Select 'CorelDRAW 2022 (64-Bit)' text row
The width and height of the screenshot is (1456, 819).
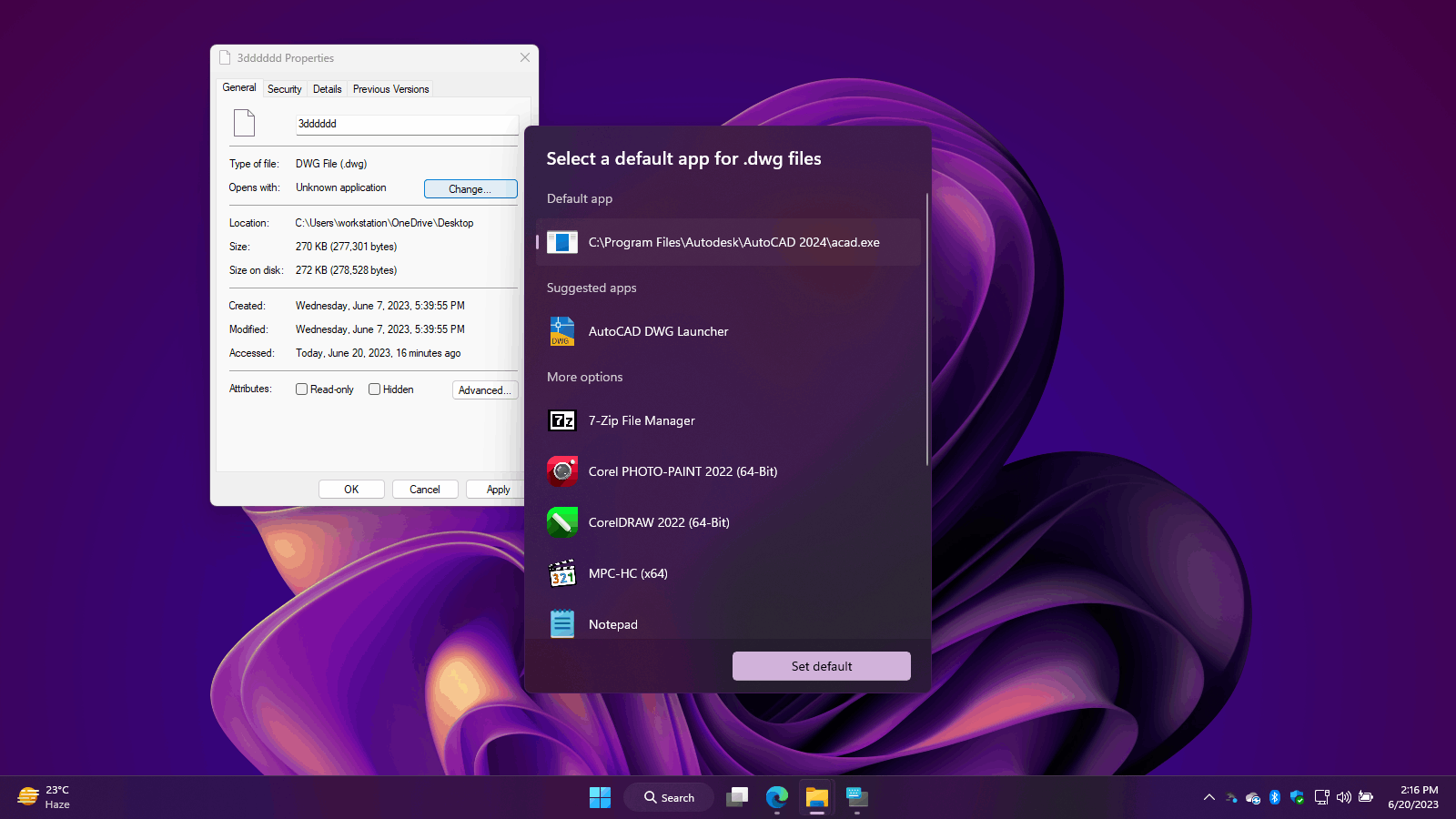pyautogui.click(x=659, y=522)
